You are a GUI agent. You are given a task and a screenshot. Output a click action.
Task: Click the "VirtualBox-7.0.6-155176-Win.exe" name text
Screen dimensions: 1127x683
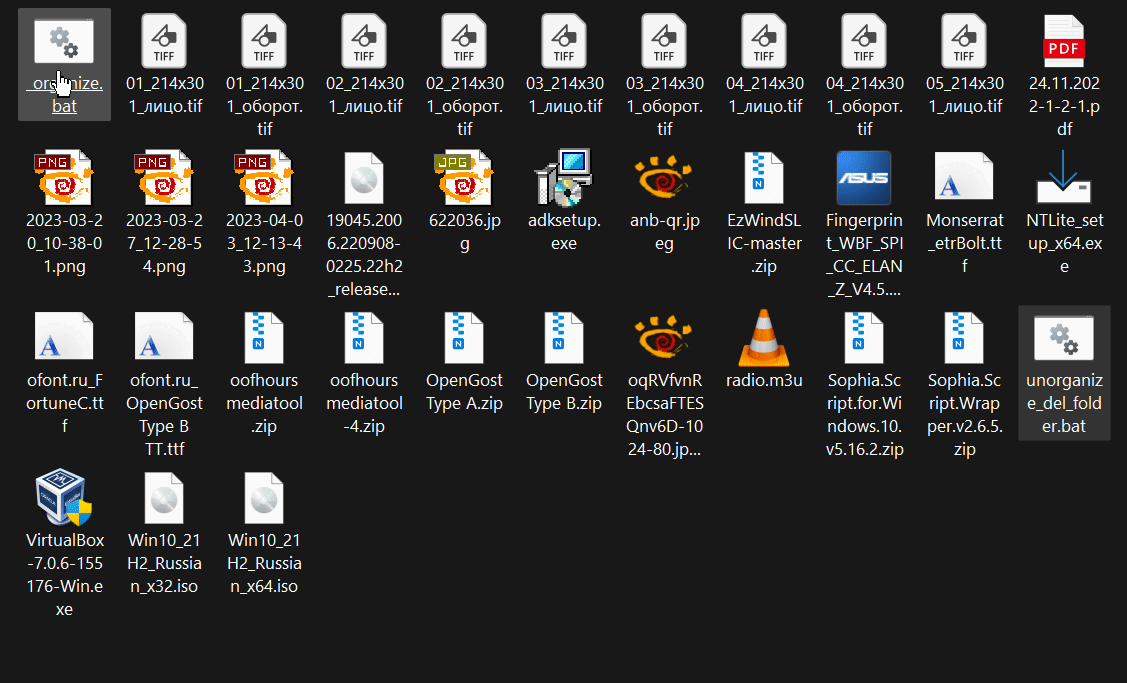[x=64, y=574]
